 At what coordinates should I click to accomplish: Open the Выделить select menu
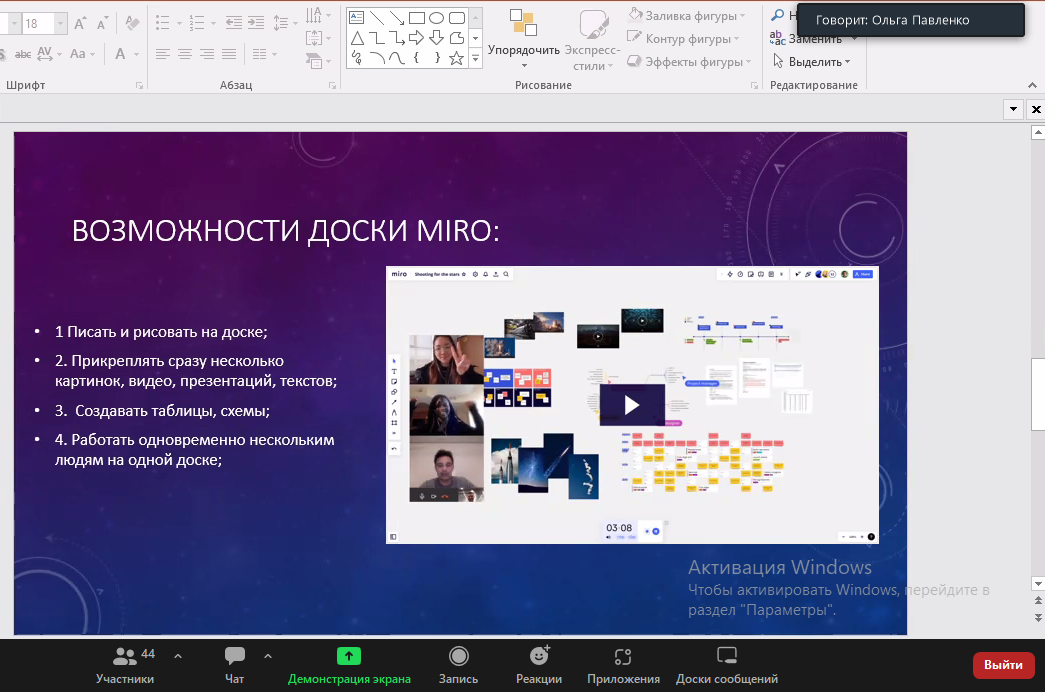(x=812, y=61)
